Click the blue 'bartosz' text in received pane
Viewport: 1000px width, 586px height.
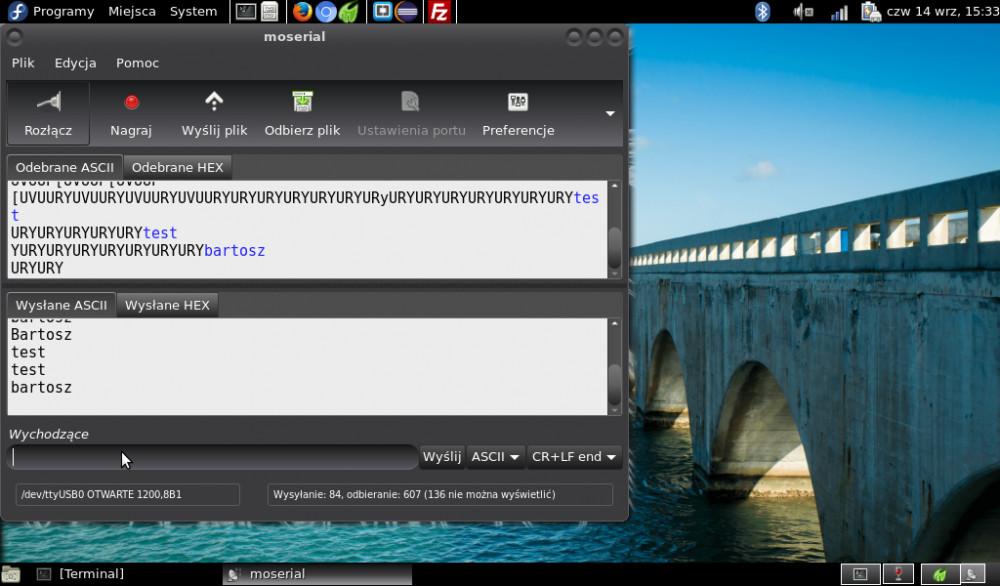234,251
